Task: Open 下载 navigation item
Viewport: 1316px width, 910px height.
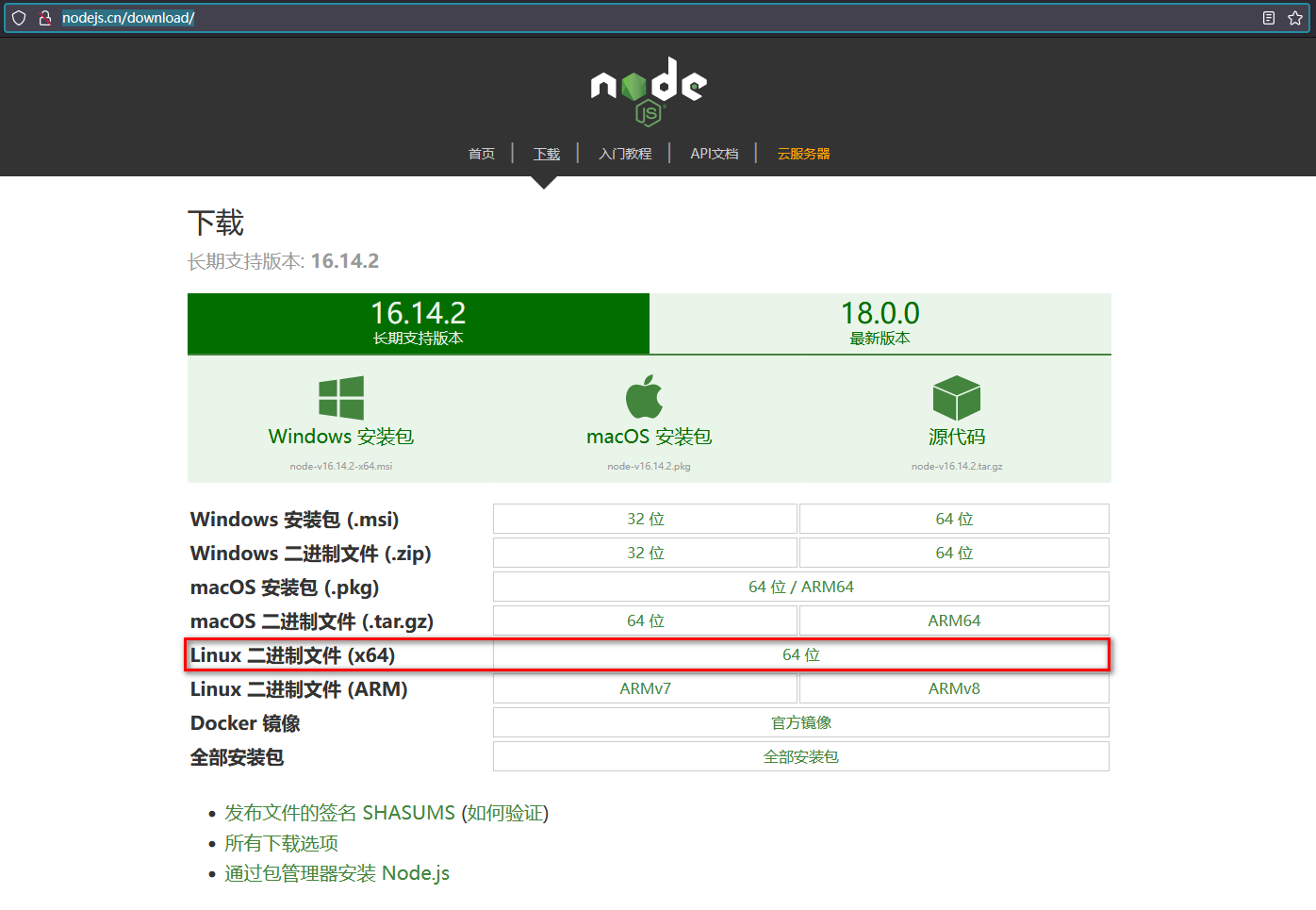Action: coord(547,154)
